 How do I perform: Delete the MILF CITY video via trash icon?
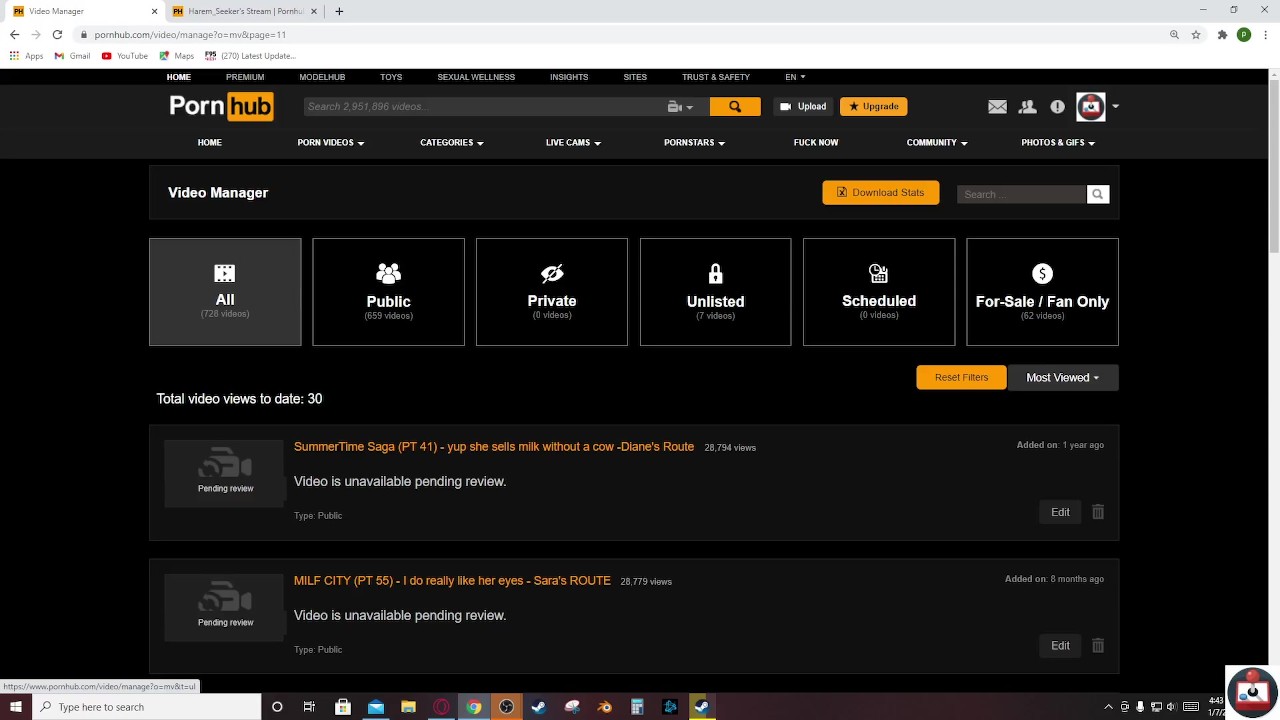pos(1098,646)
